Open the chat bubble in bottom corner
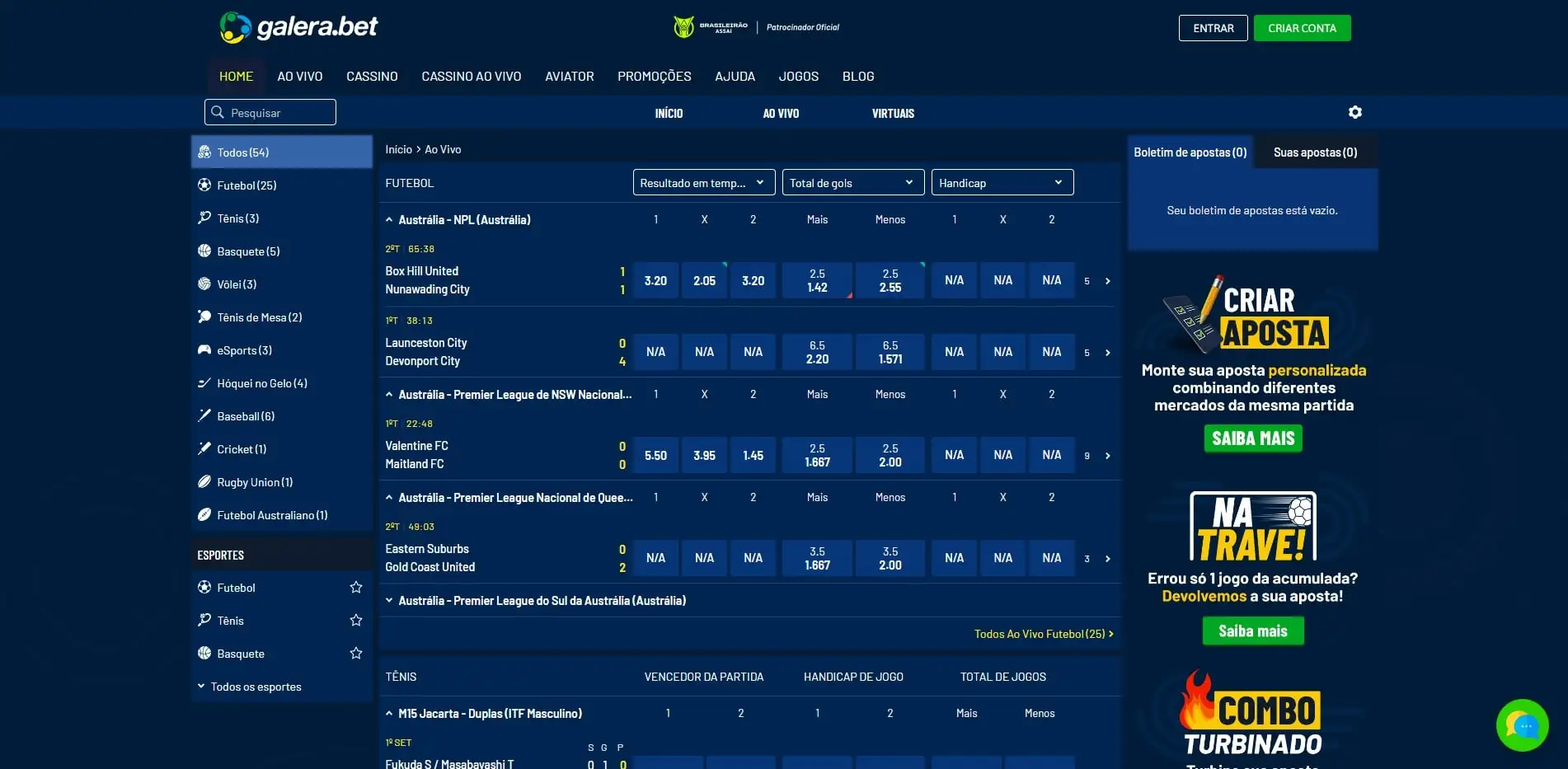This screenshot has height=769, width=1568. [x=1523, y=725]
